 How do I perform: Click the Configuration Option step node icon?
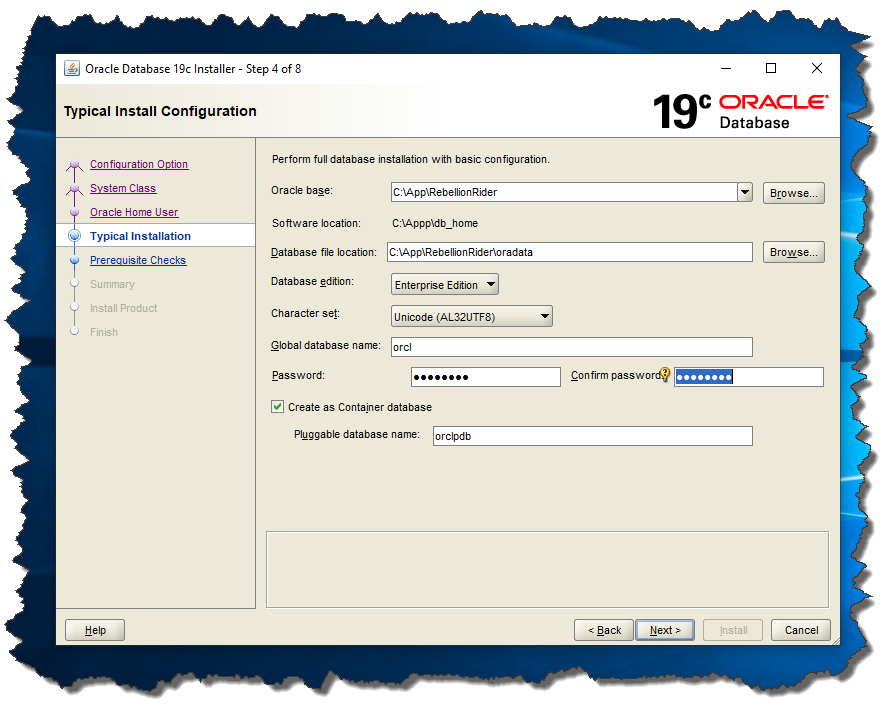click(x=74, y=163)
